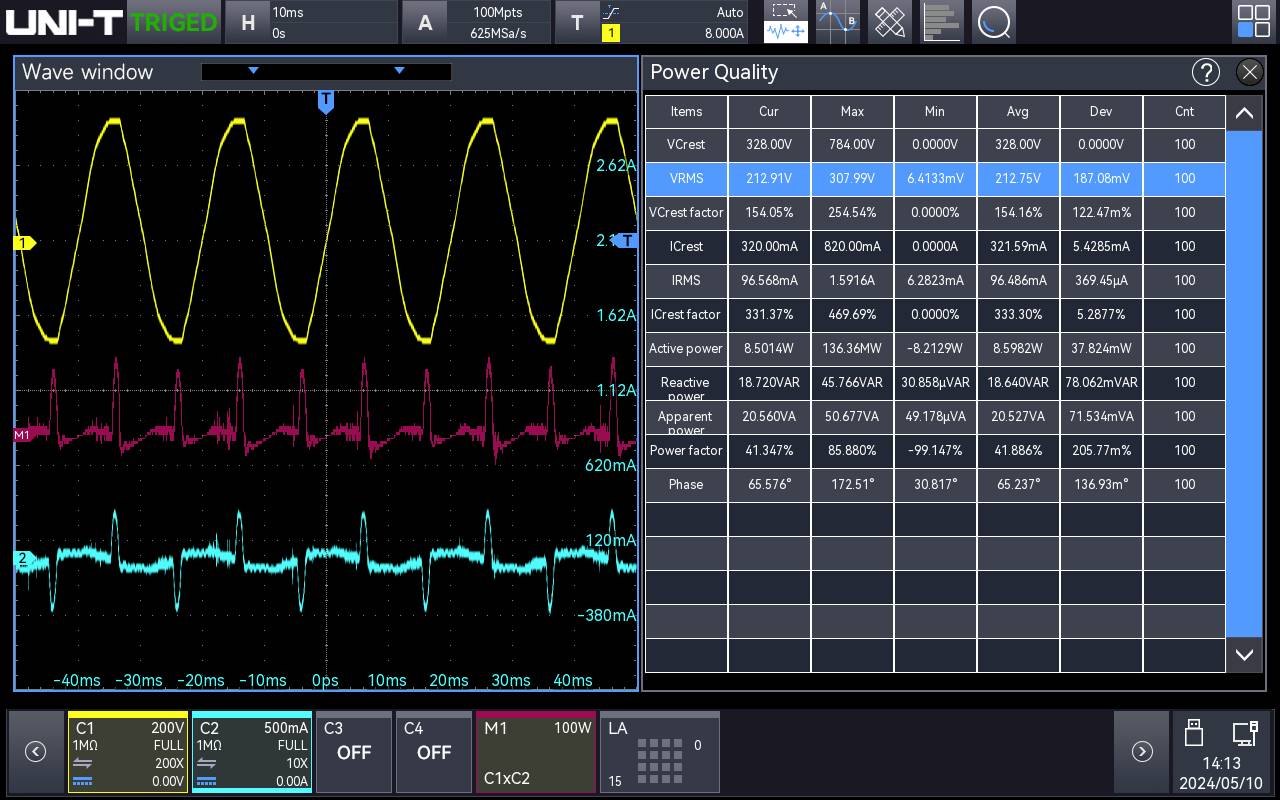Open the histogram analysis icon

[x=942, y=21]
